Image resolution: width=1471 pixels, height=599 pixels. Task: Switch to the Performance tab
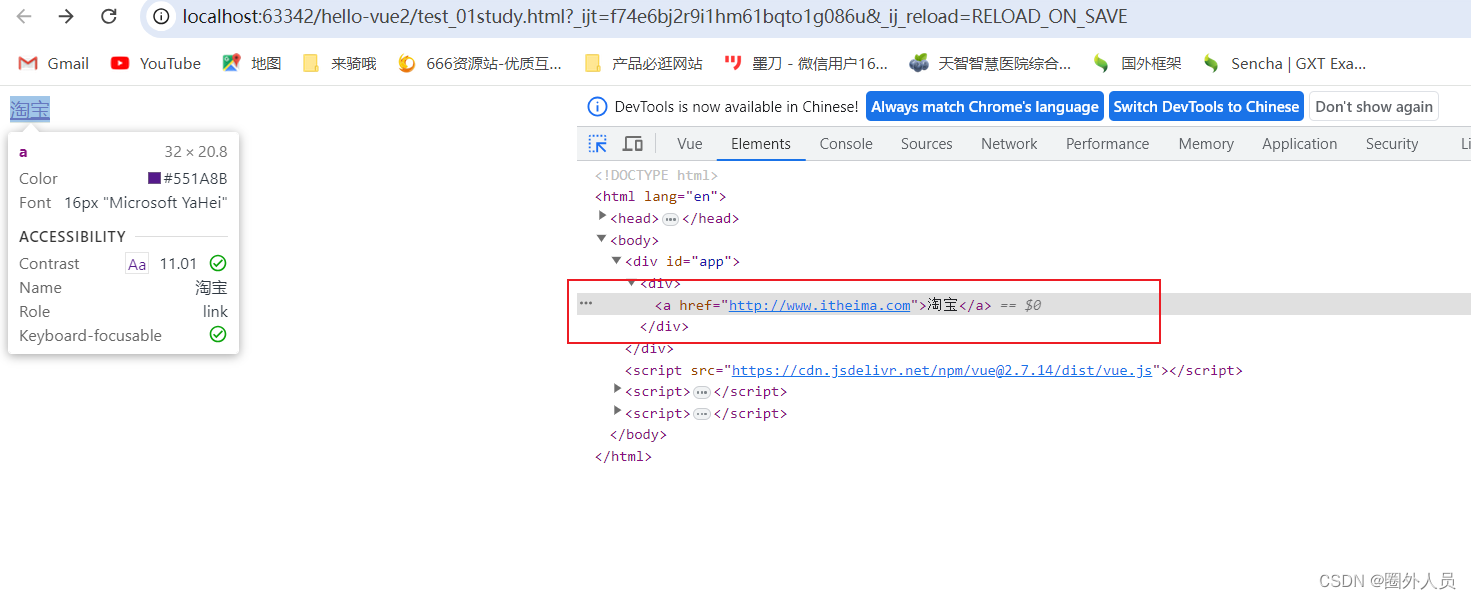click(x=1107, y=144)
